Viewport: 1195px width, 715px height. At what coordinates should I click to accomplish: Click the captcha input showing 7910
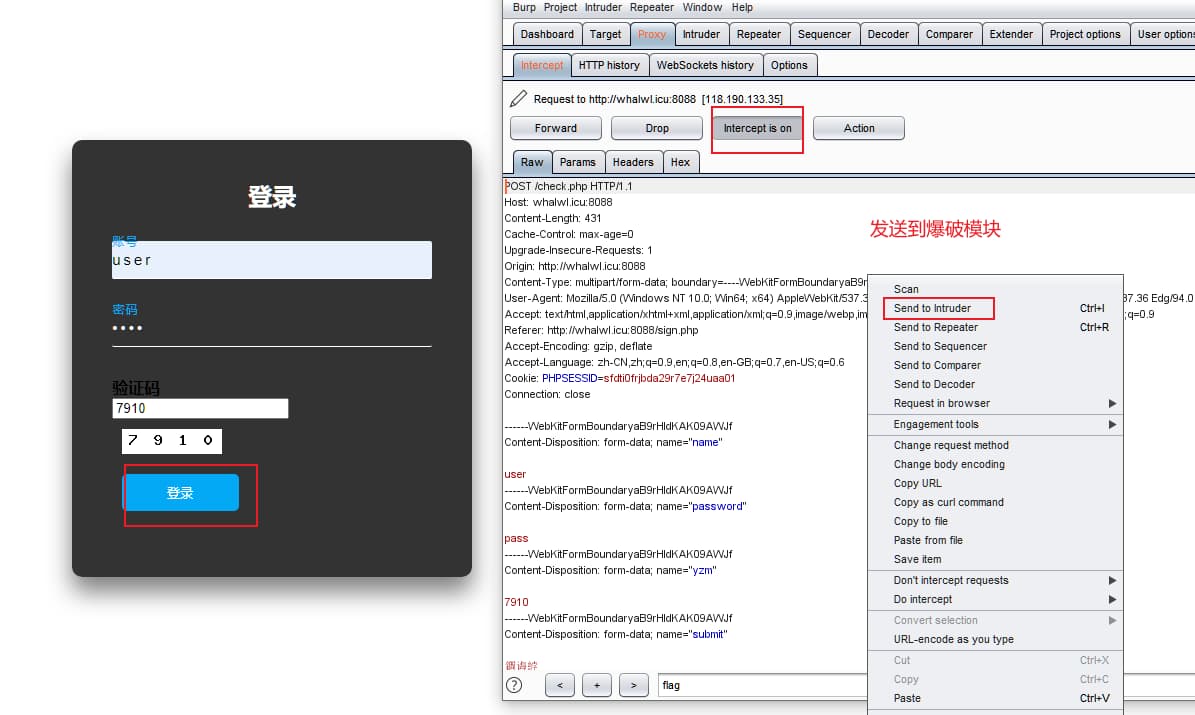pyautogui.click(x=200, y=409)
